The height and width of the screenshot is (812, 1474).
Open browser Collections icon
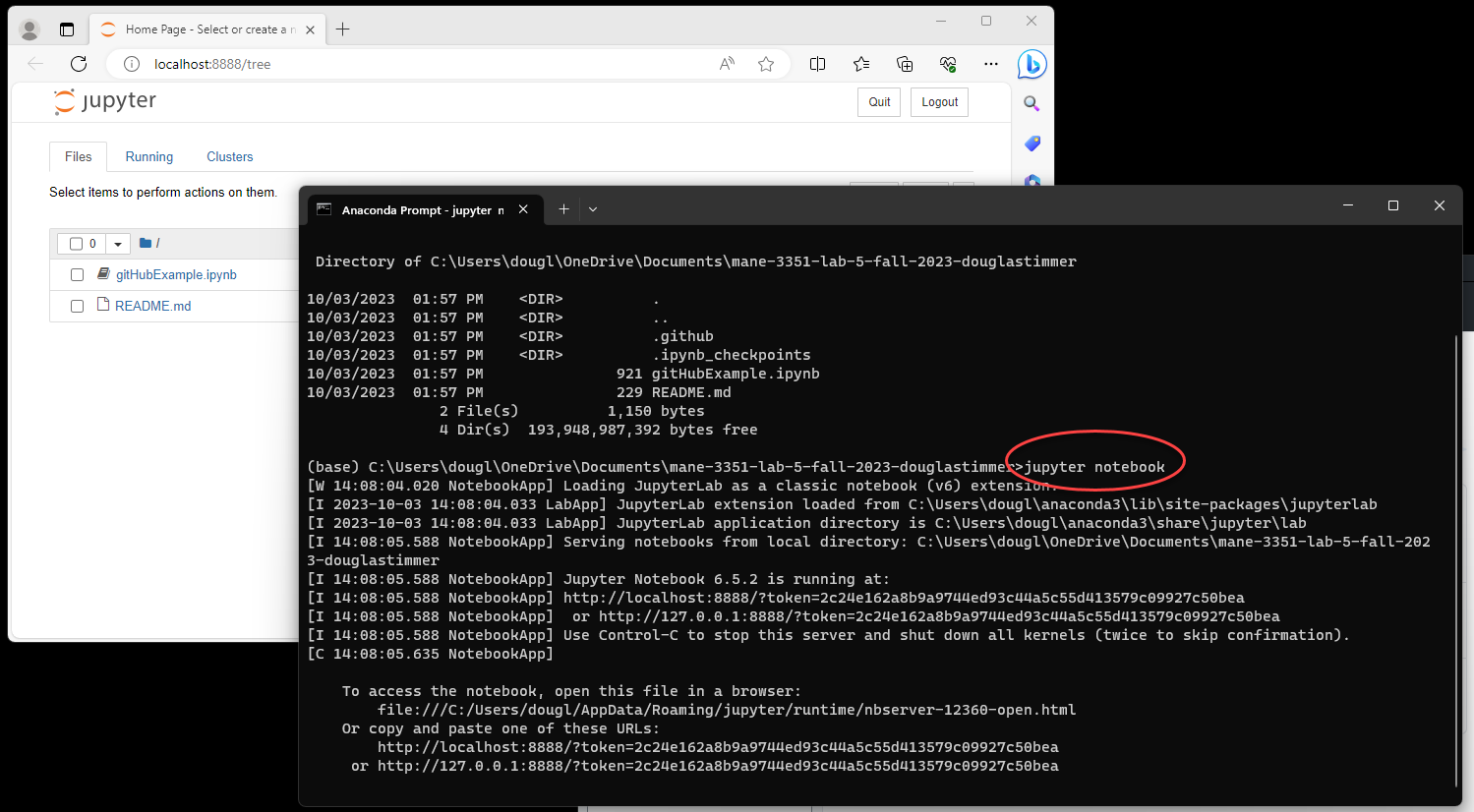point(905,64)
